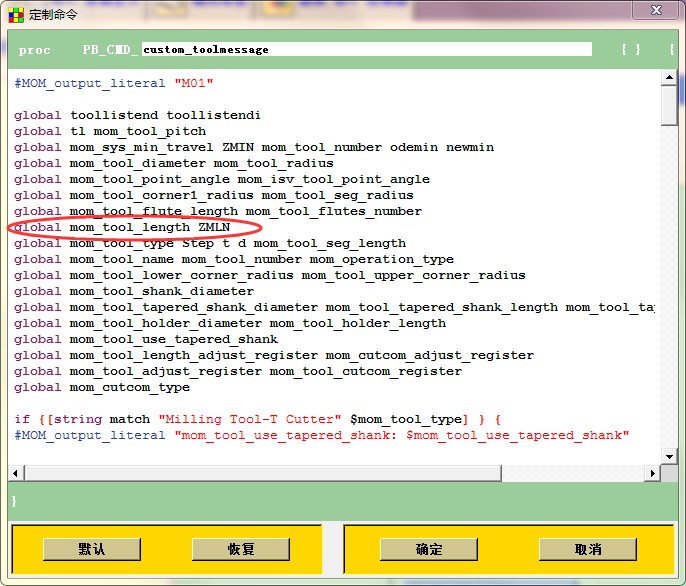
Task: Click the horizontal scrollbar right arrow
Action: point(652,473)
